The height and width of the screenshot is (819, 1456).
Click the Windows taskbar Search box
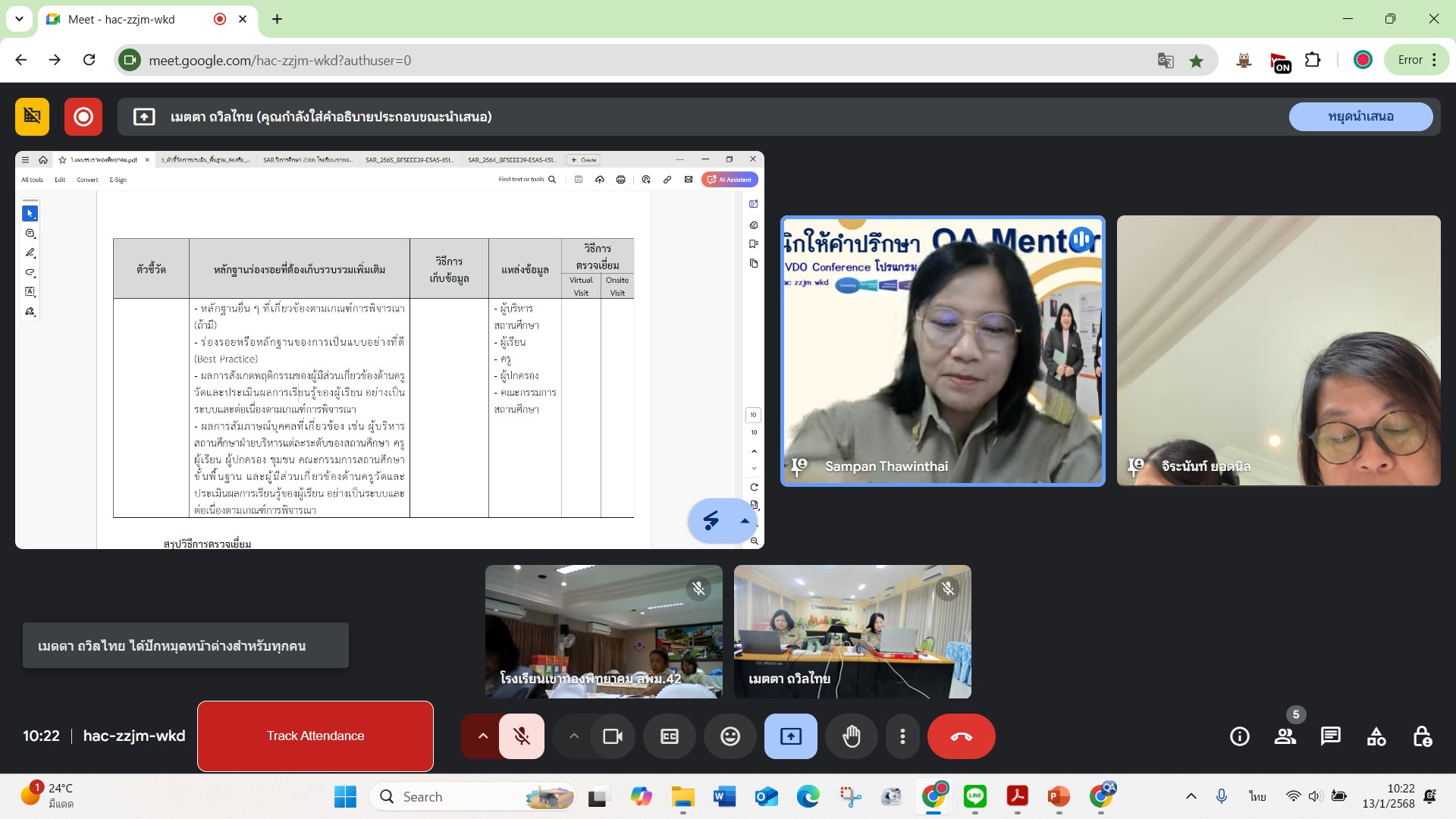click(472, 796)
